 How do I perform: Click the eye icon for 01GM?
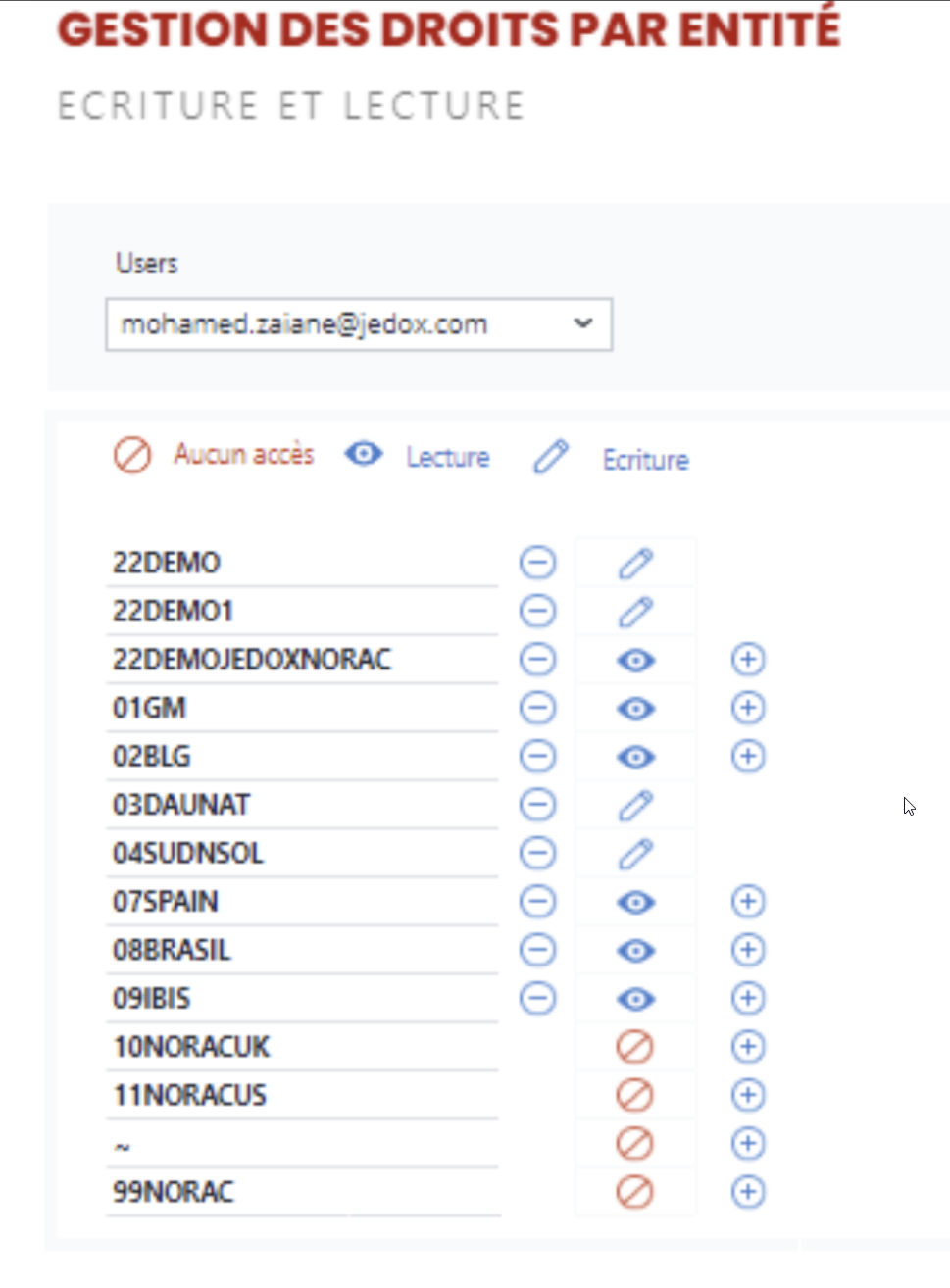[635, 709]
